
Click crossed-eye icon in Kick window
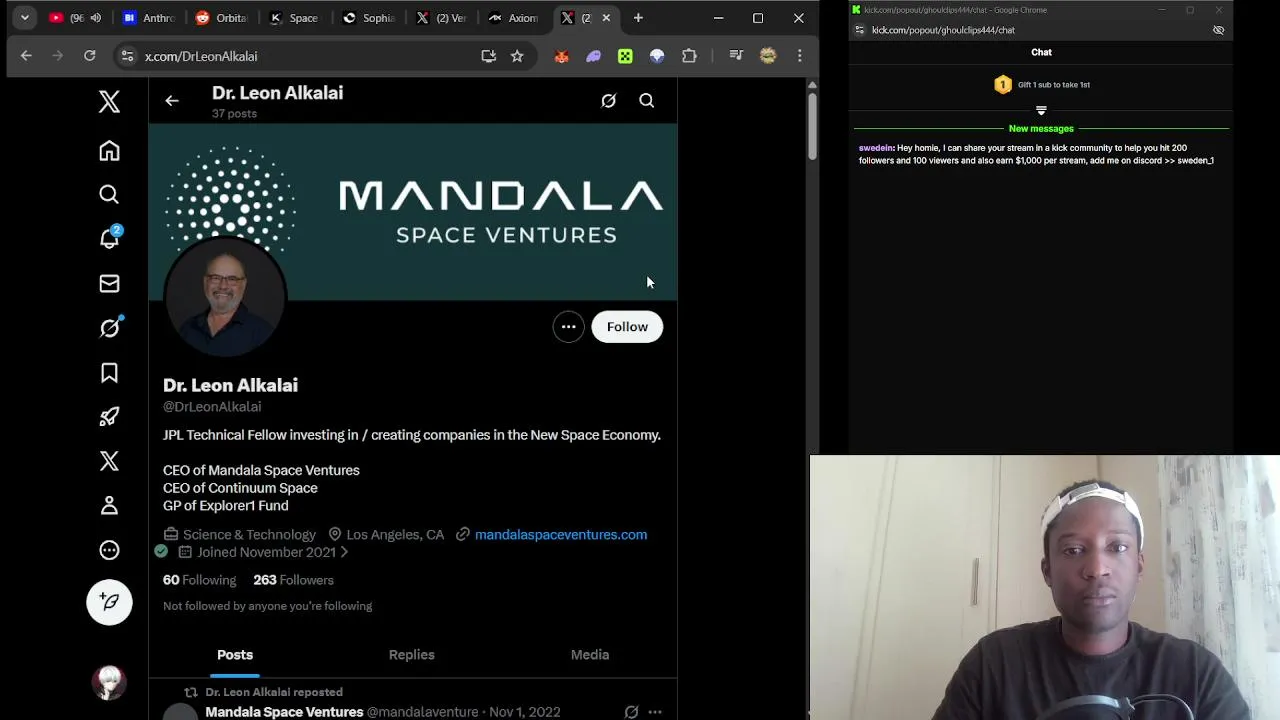click(1218, 30)
